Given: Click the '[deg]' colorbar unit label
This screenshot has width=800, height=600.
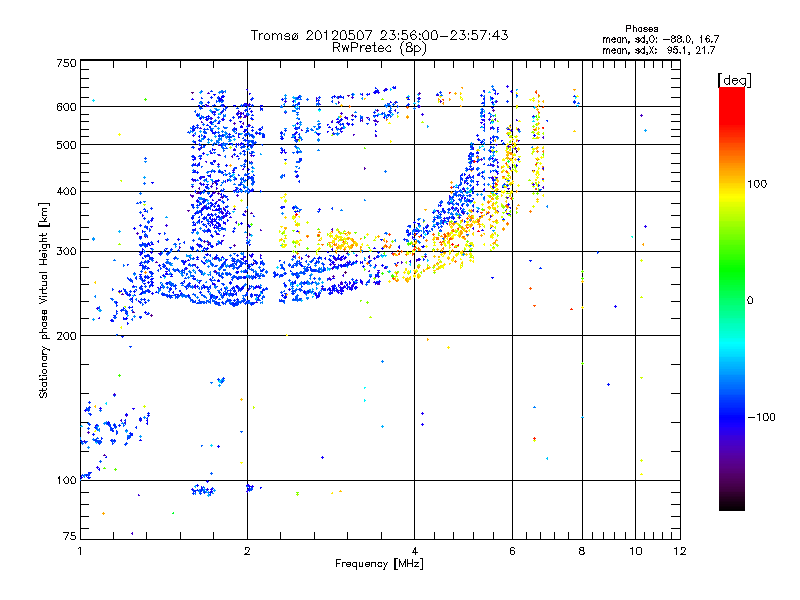Looking at the screenshot, I should [734, 80].
